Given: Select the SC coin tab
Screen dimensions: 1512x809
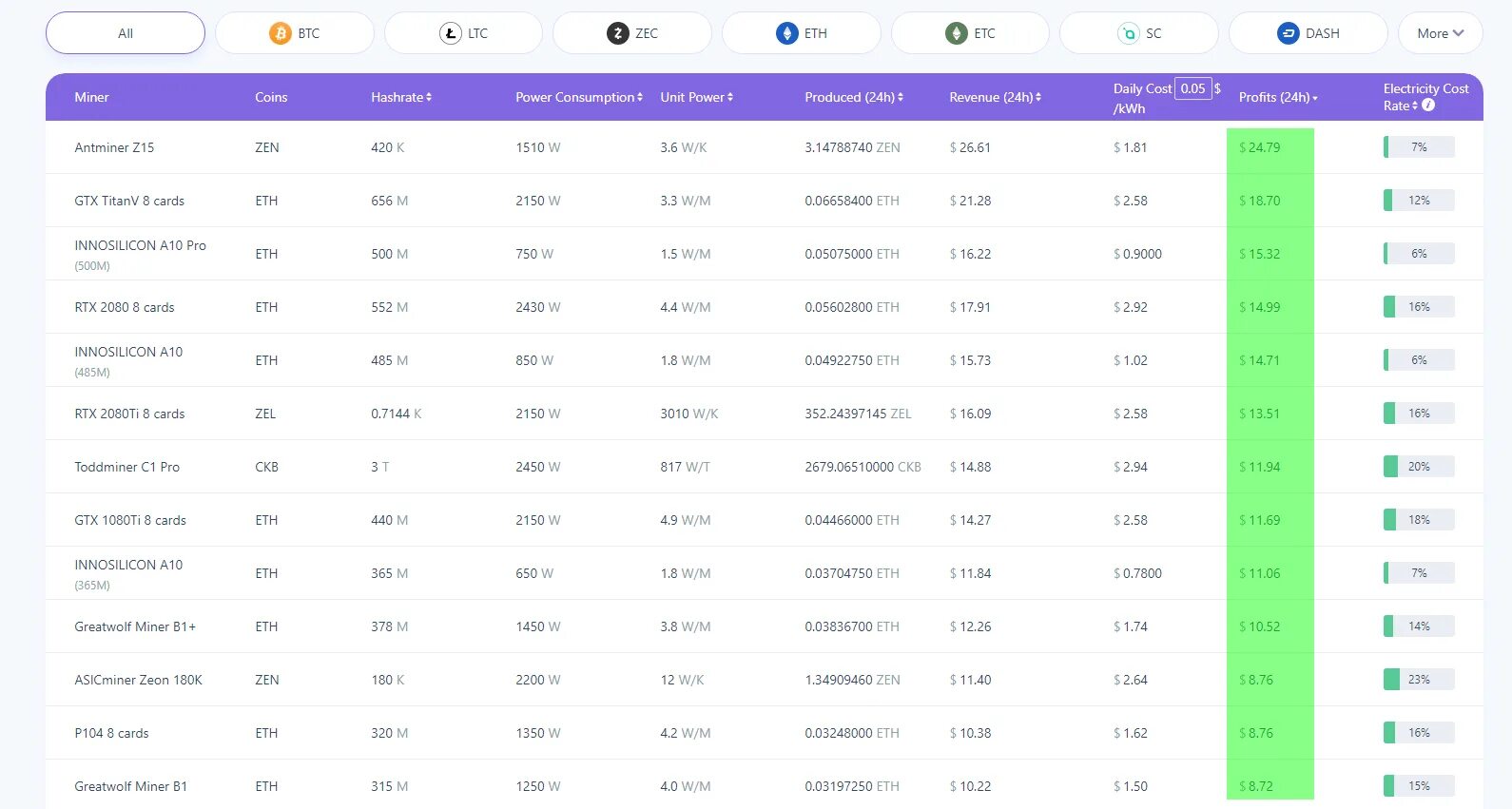Looking at the screenshot, I should 1139,33.
